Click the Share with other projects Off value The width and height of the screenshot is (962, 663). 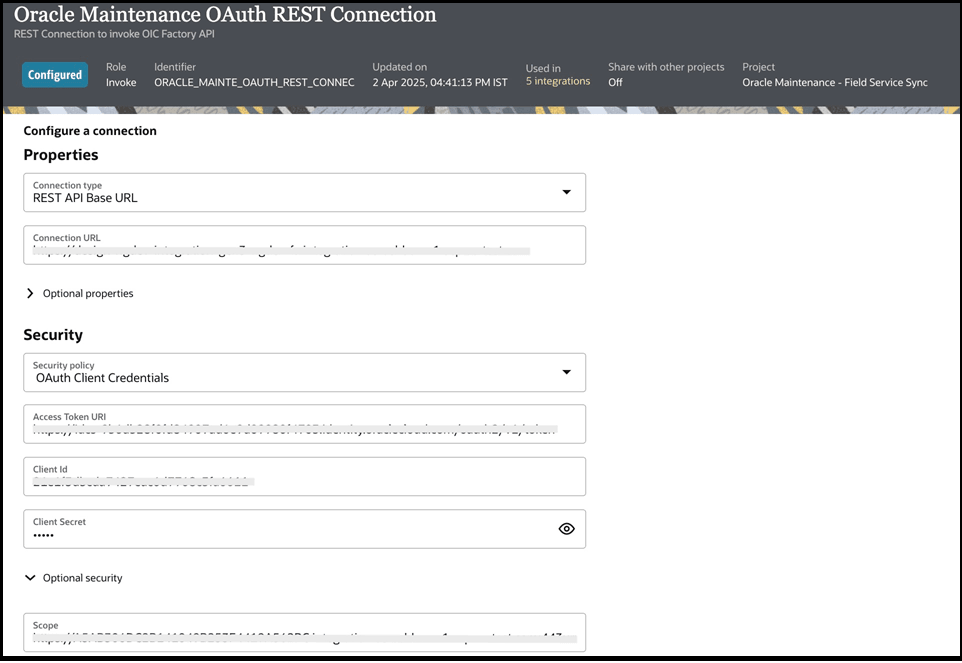(615, 82)
